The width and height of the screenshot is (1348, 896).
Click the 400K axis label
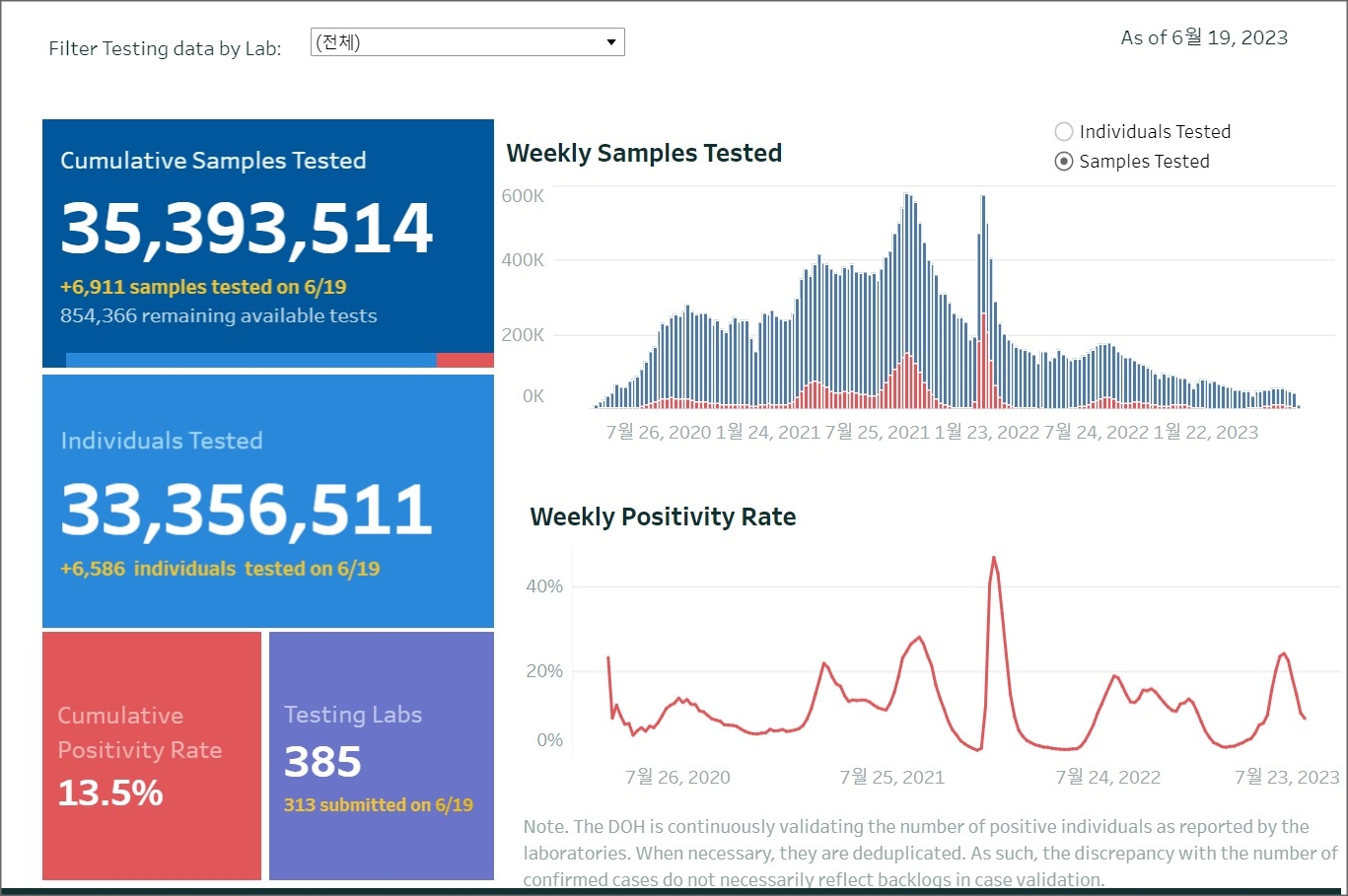(523, 260)
